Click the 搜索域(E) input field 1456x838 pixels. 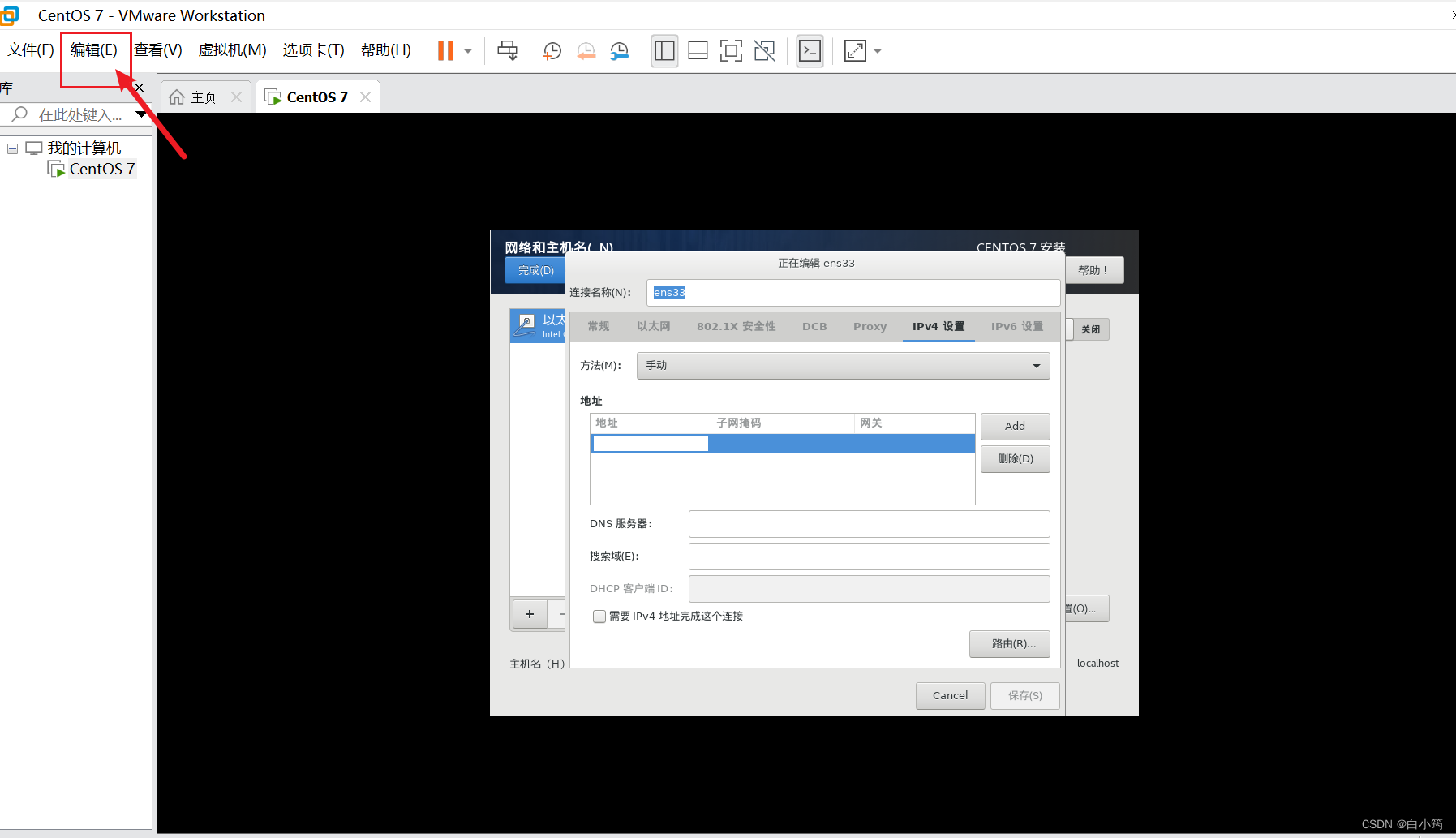click(869, 557)
